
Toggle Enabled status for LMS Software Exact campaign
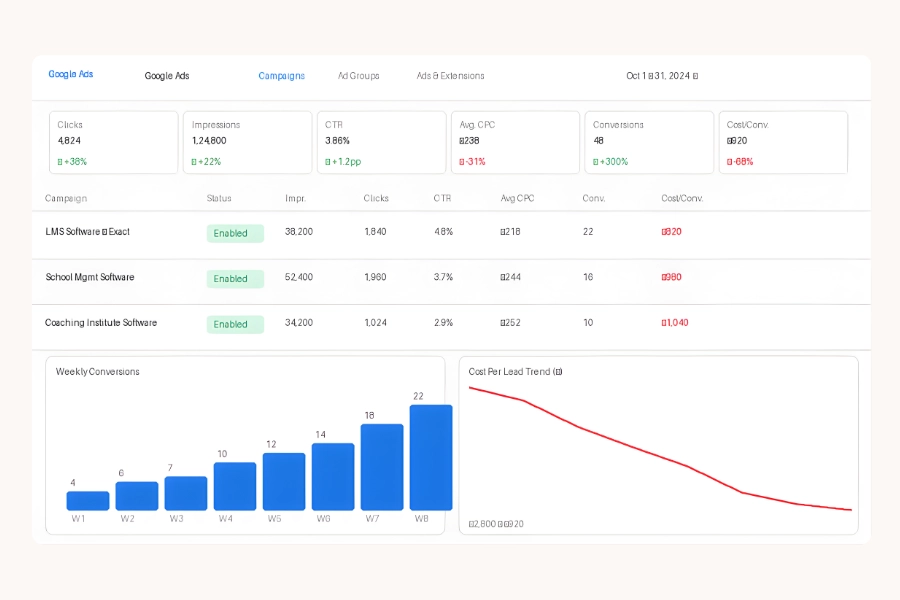pos(234,233)
